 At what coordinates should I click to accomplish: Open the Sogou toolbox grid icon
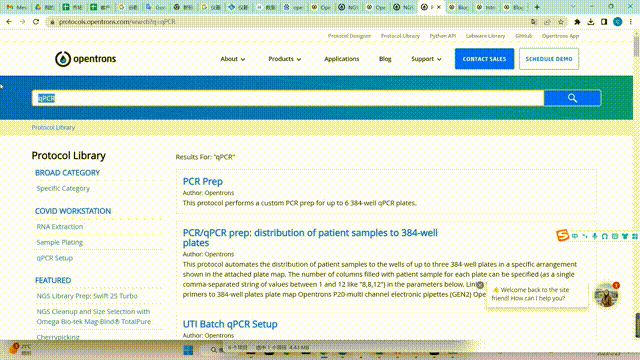click(635, 236)
